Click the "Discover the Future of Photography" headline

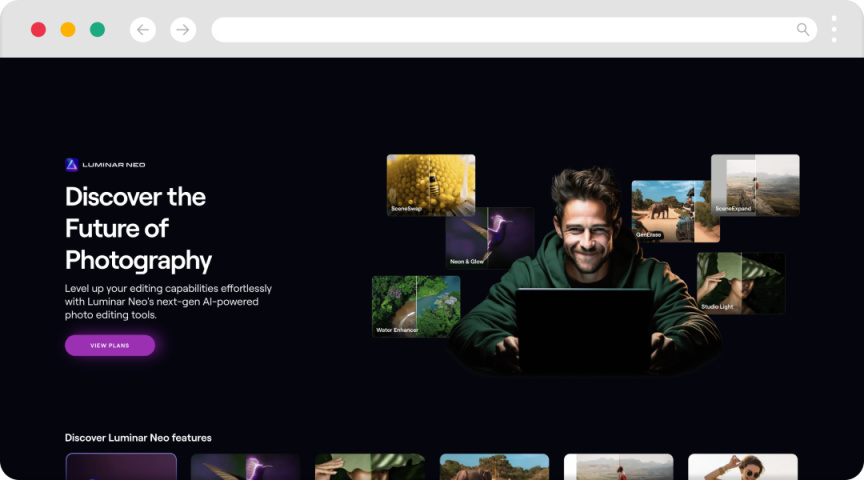click(x=138, y=228)
